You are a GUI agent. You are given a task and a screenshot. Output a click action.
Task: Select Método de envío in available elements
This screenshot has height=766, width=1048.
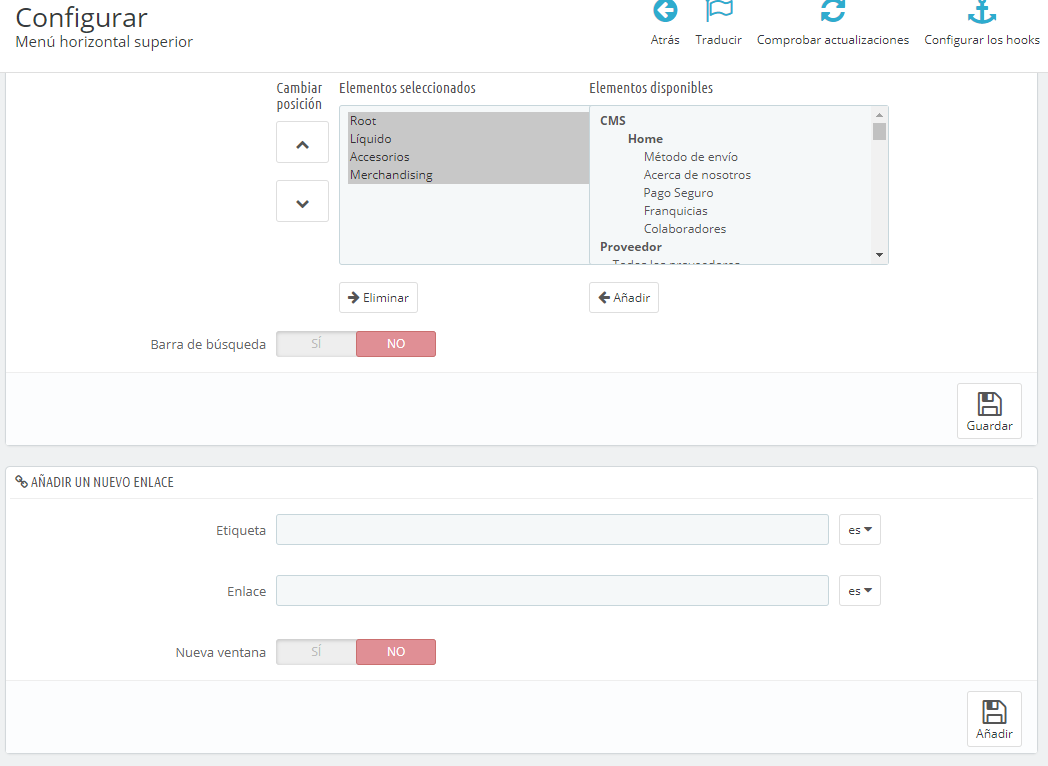[690, 157]
